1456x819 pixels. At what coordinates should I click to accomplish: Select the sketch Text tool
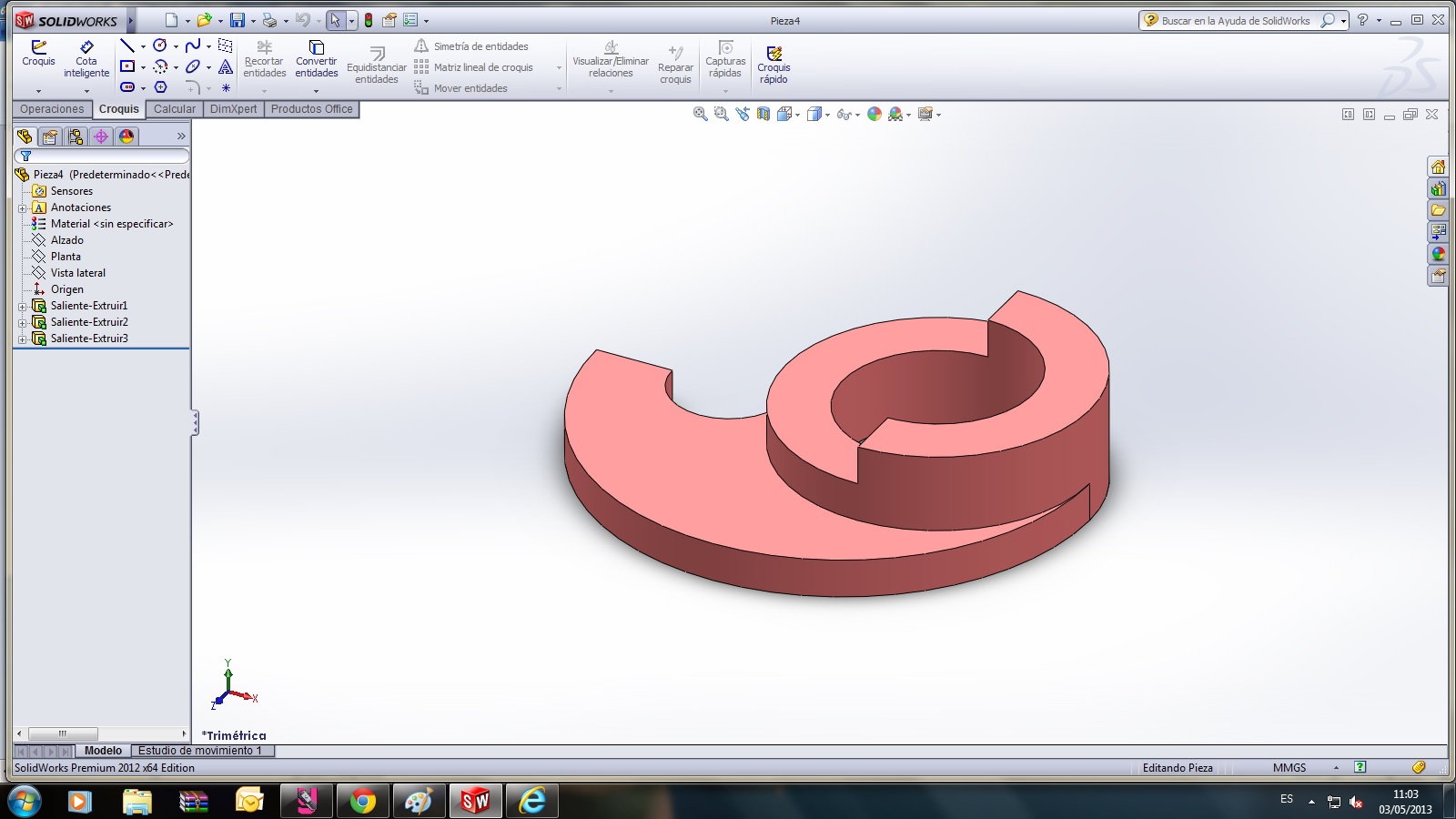(226, 66)
